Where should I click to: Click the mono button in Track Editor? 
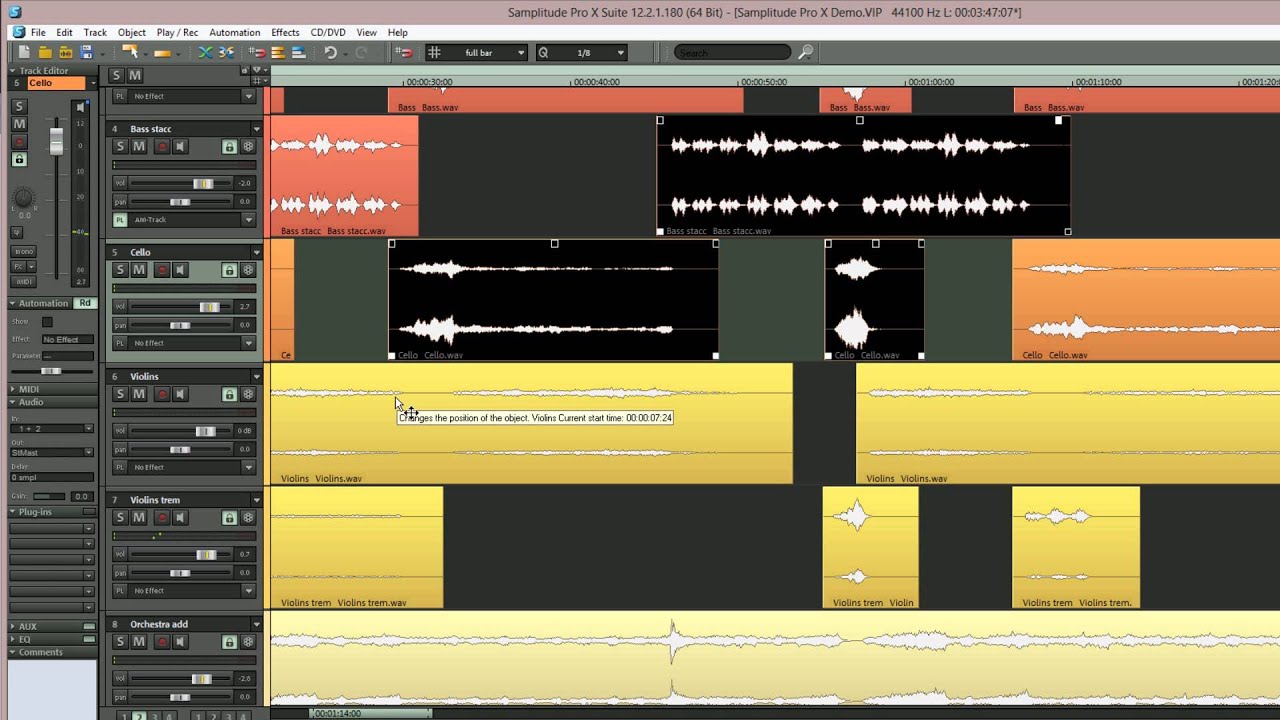pos(22,251)
